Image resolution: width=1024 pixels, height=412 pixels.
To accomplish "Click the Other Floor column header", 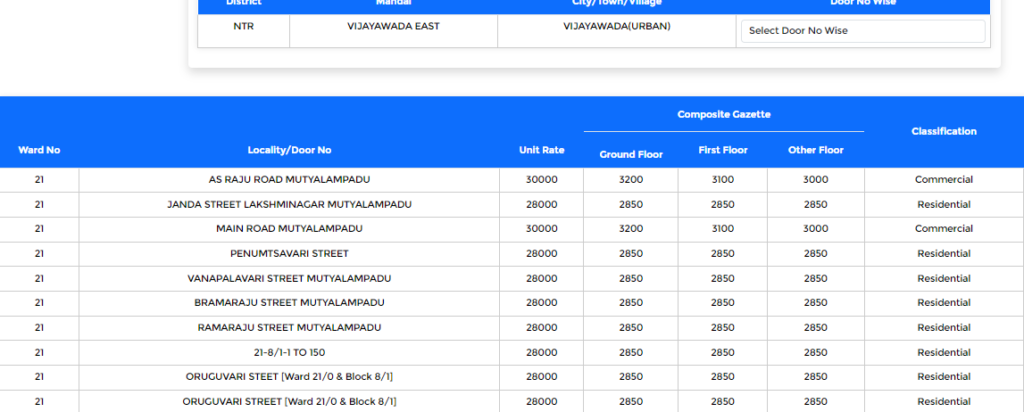I will coord(815,150).
